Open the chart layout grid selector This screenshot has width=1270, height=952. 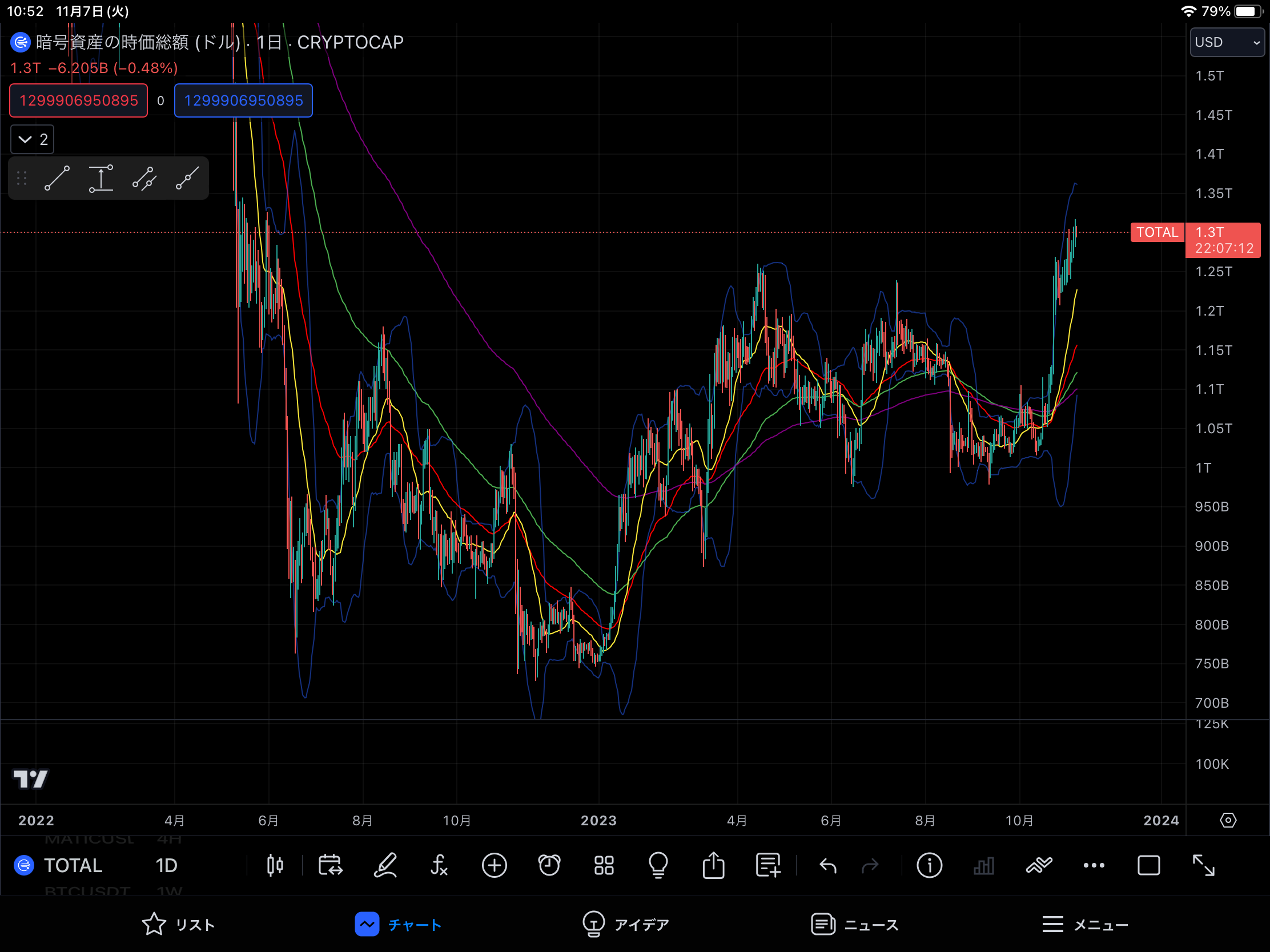tap(604, 865)
